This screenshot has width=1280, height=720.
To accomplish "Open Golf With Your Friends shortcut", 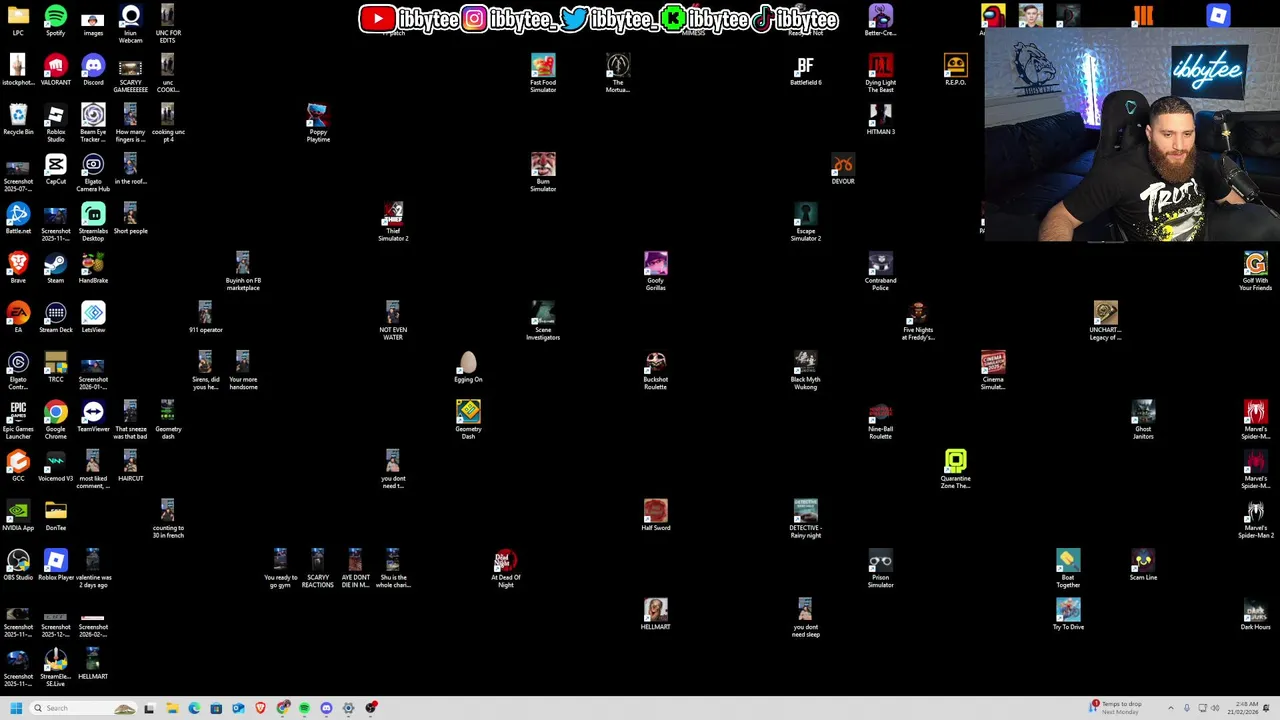I will [x=1255, y=270].
